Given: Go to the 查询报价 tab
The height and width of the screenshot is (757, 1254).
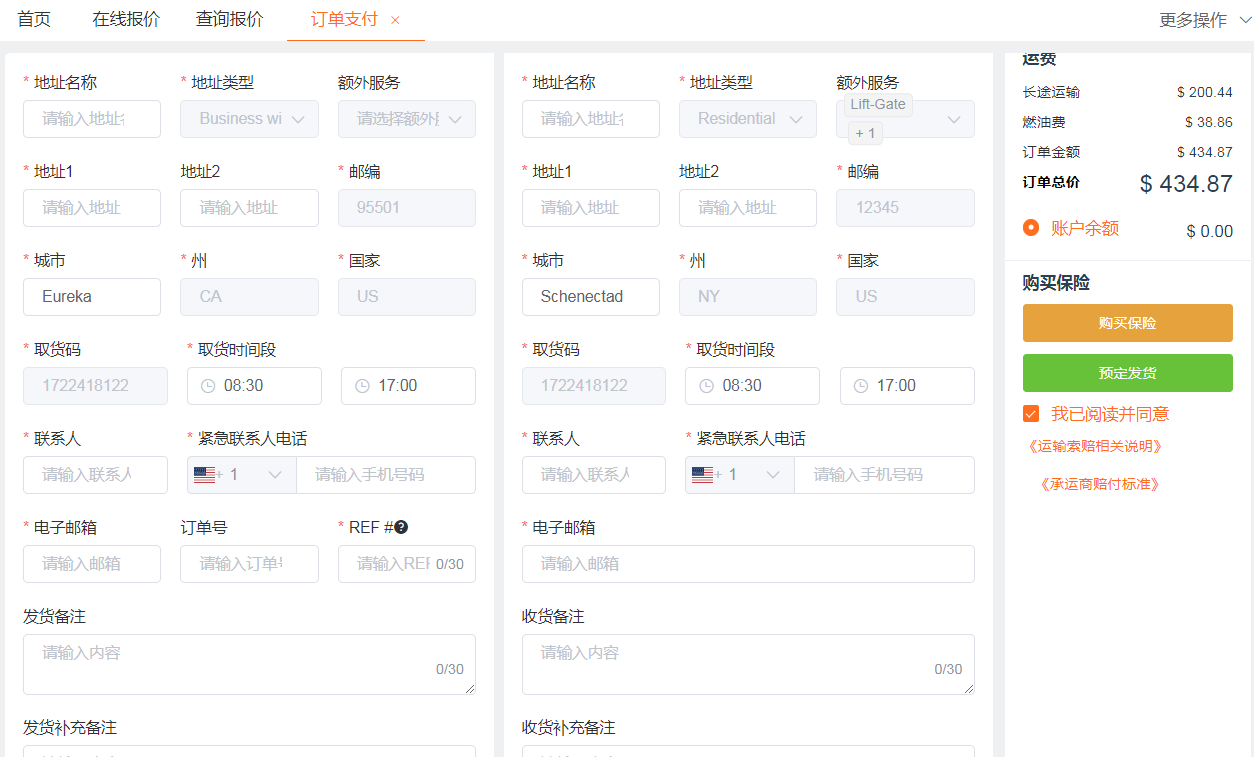Looking at the screenshot, I should pyautogui.click(x=229, y=19).
